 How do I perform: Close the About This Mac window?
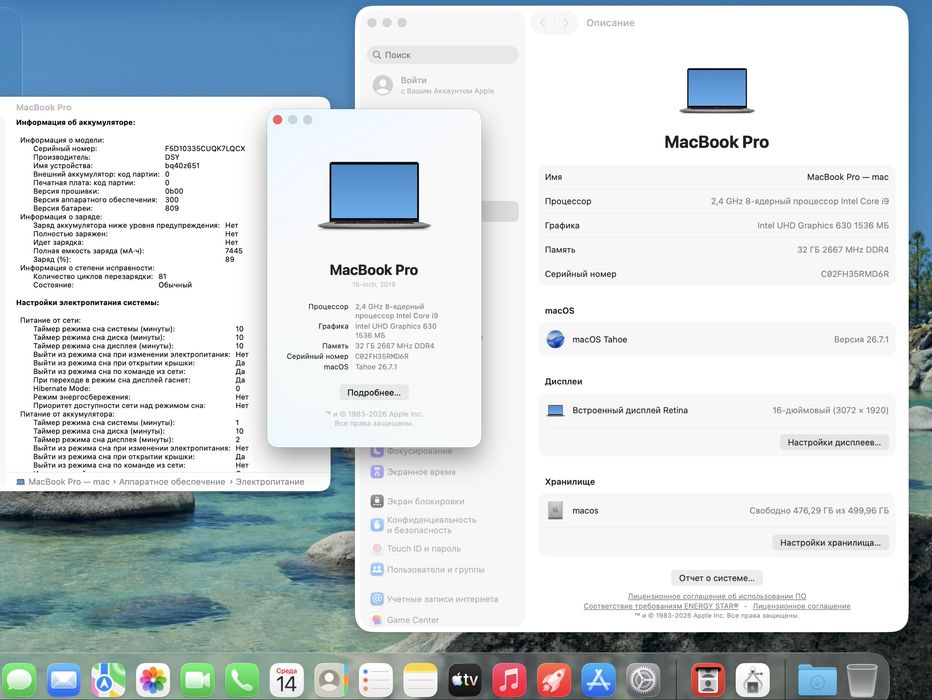click(278, 119)
